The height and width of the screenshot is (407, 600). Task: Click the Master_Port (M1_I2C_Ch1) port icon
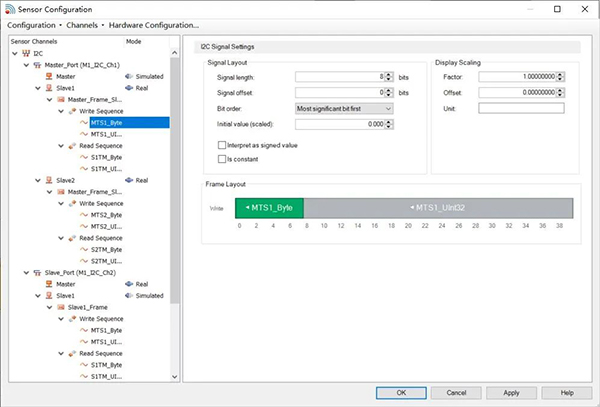pyautogui.click(x=37, y=65)
